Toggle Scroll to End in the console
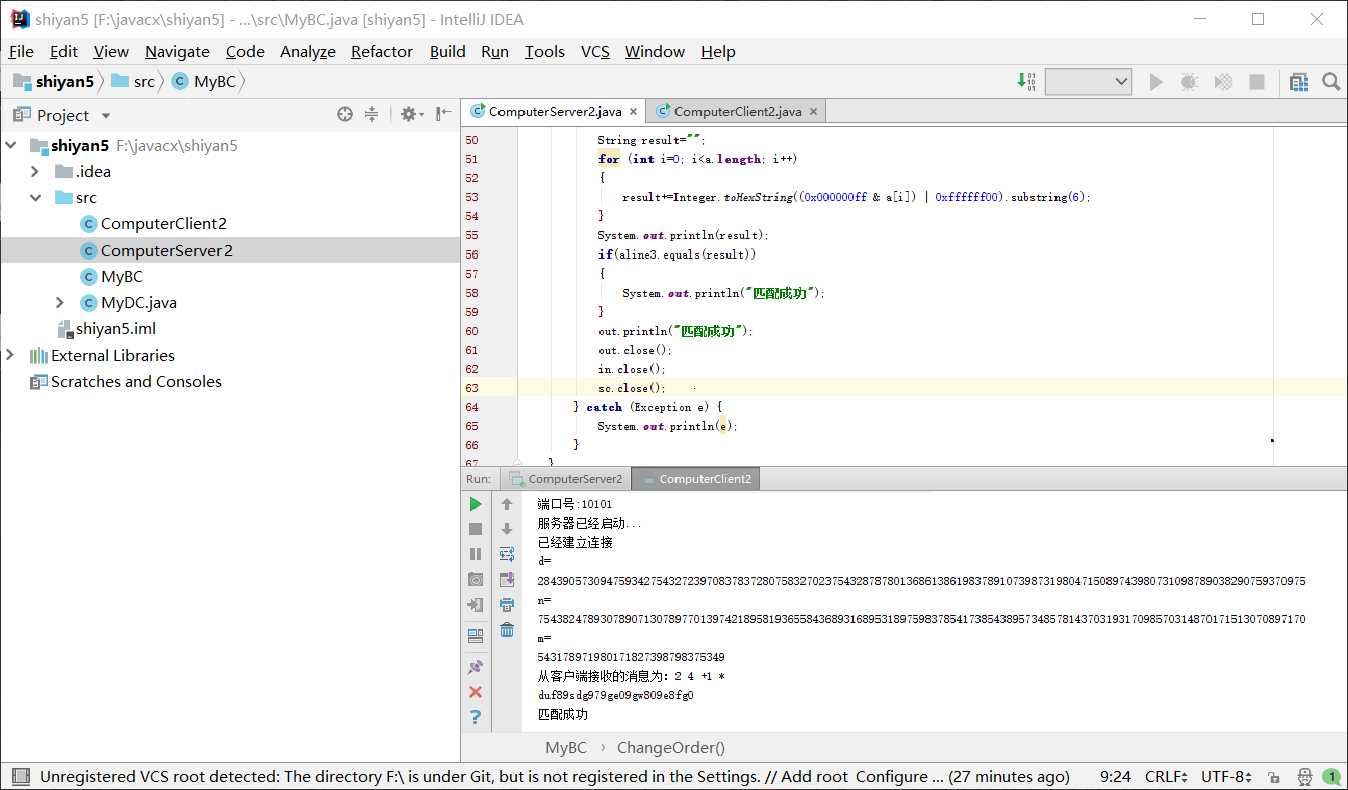The image size is (1348, 790). pos(507,579)
